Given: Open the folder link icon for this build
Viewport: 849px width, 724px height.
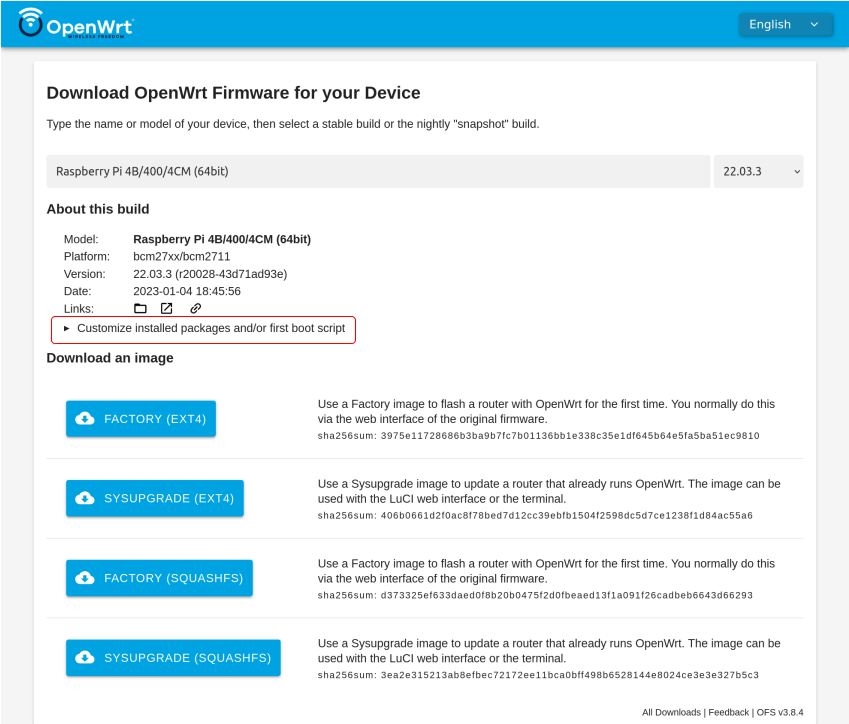Looking at the screenshot, I should point(140,309).
